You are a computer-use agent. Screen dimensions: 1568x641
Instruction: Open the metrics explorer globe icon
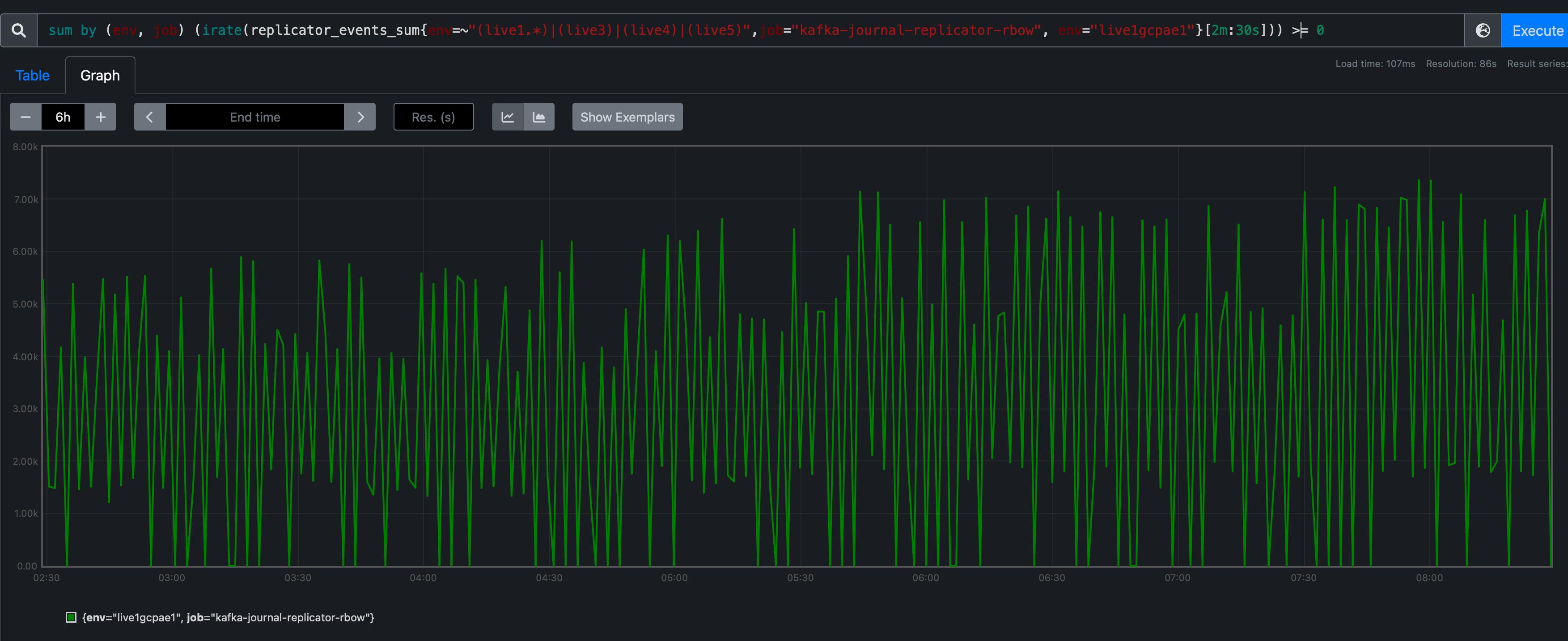click(1483, 30)
